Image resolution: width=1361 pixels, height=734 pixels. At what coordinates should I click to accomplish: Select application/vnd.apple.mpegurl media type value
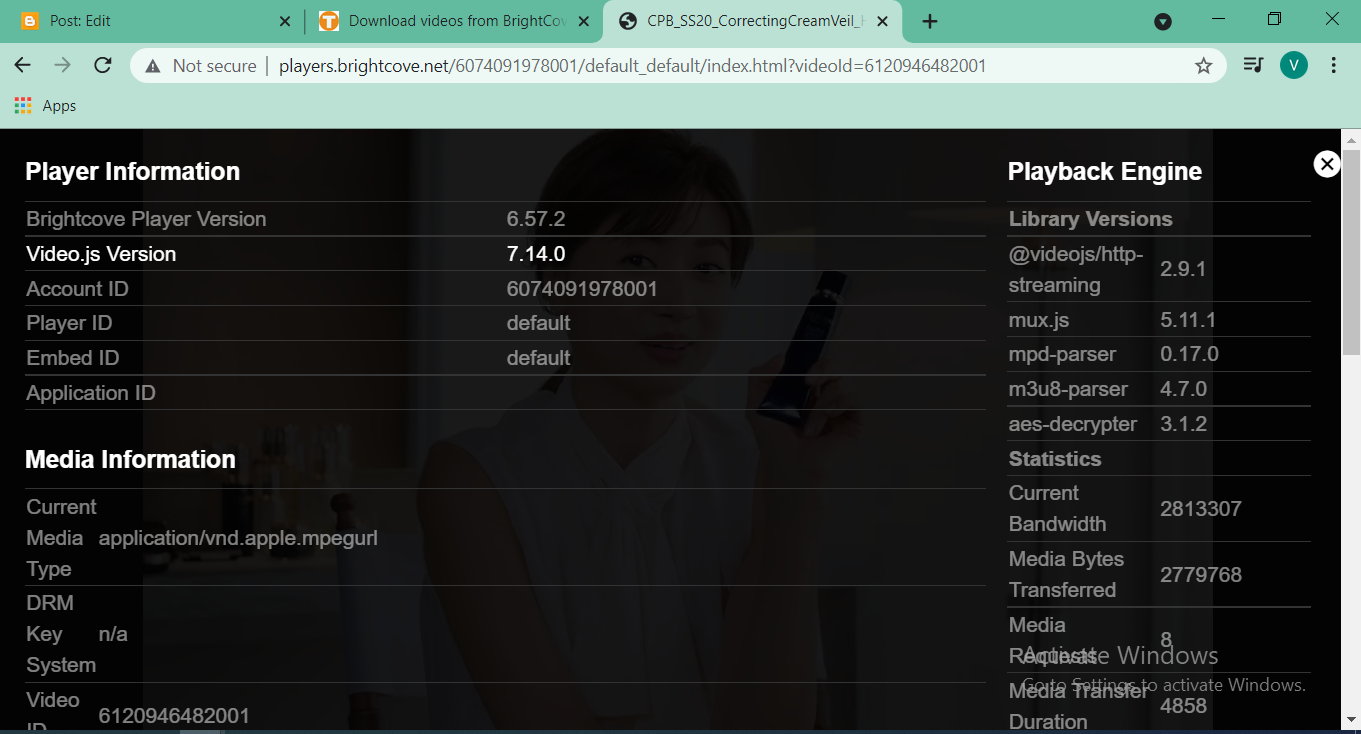click(x=238, y=538)
